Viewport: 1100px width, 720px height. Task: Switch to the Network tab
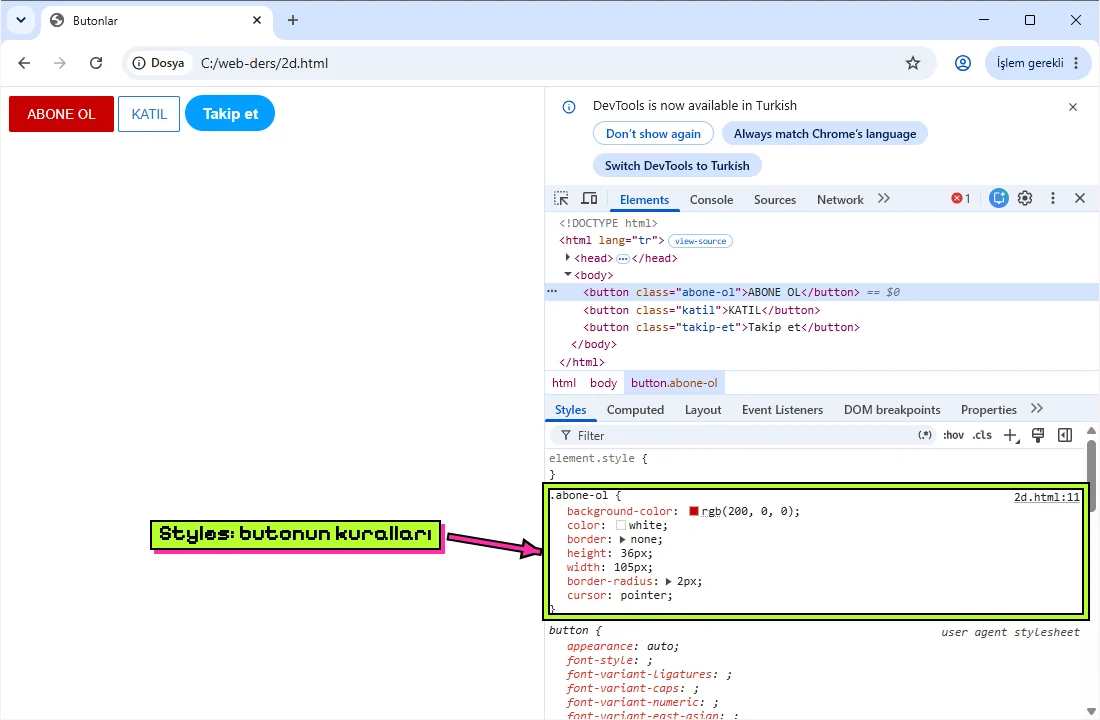(840, 199)
